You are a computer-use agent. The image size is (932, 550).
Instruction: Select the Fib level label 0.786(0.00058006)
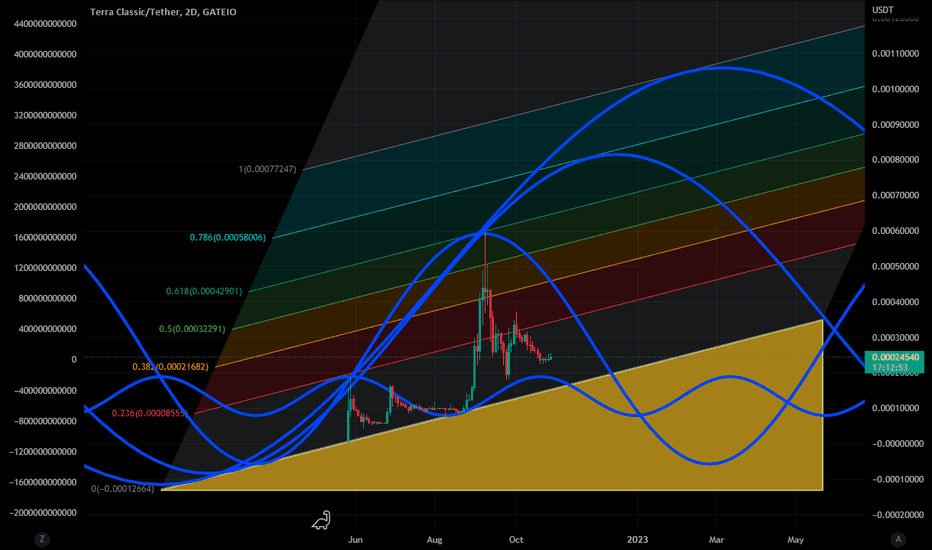coord(228,237)
